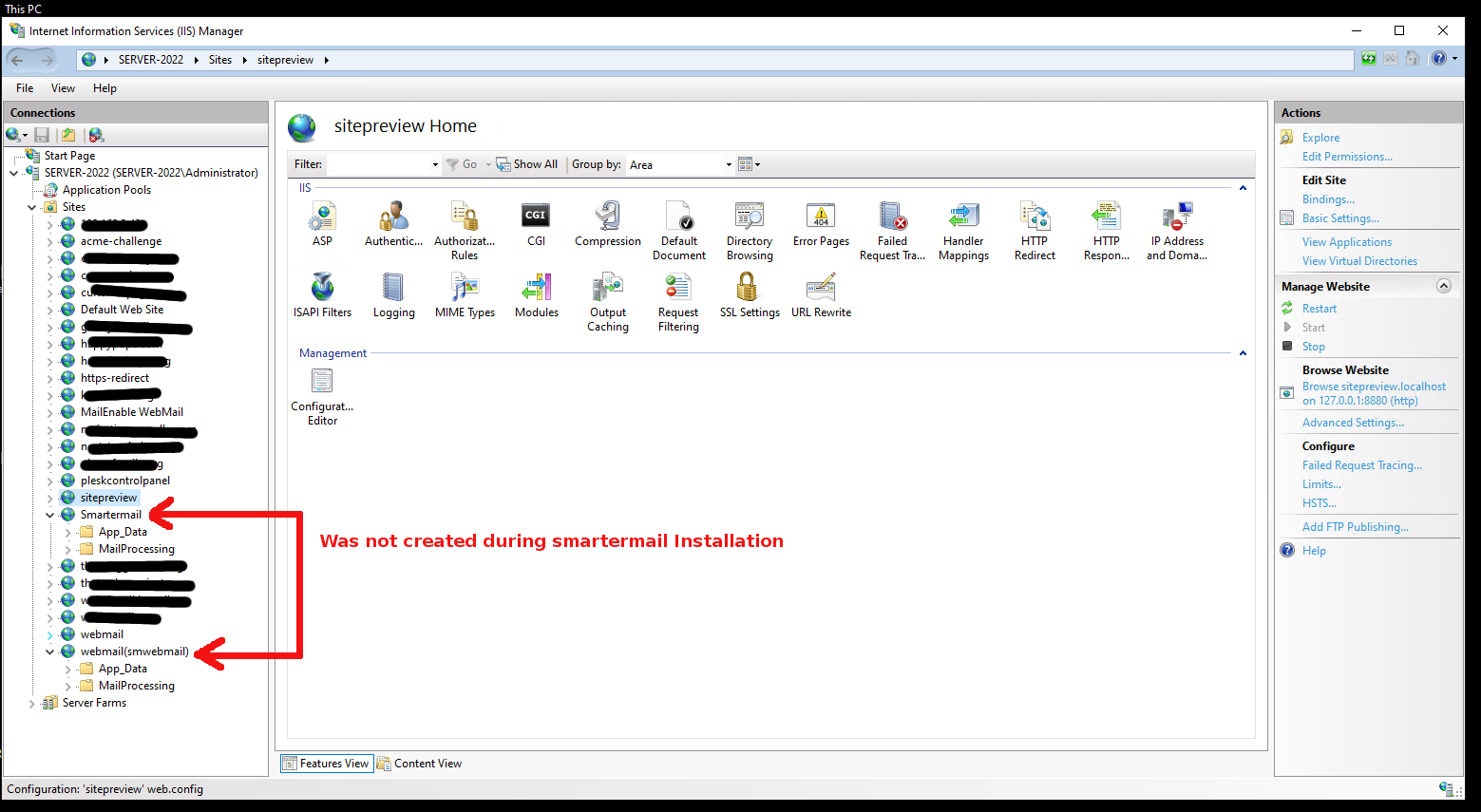Viewport: 1481px width, 812px height.
Task: Collapse the Smartermail site tree node
Action: [50, 516]
